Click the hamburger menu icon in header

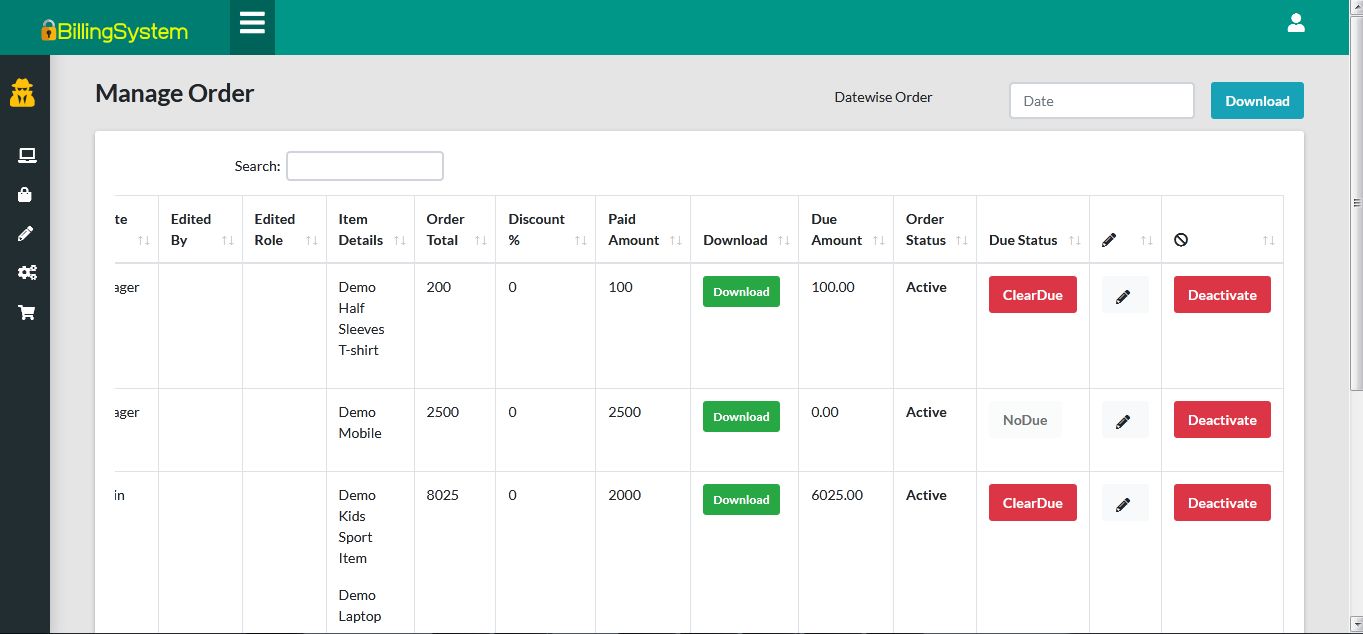click(252, 24)
